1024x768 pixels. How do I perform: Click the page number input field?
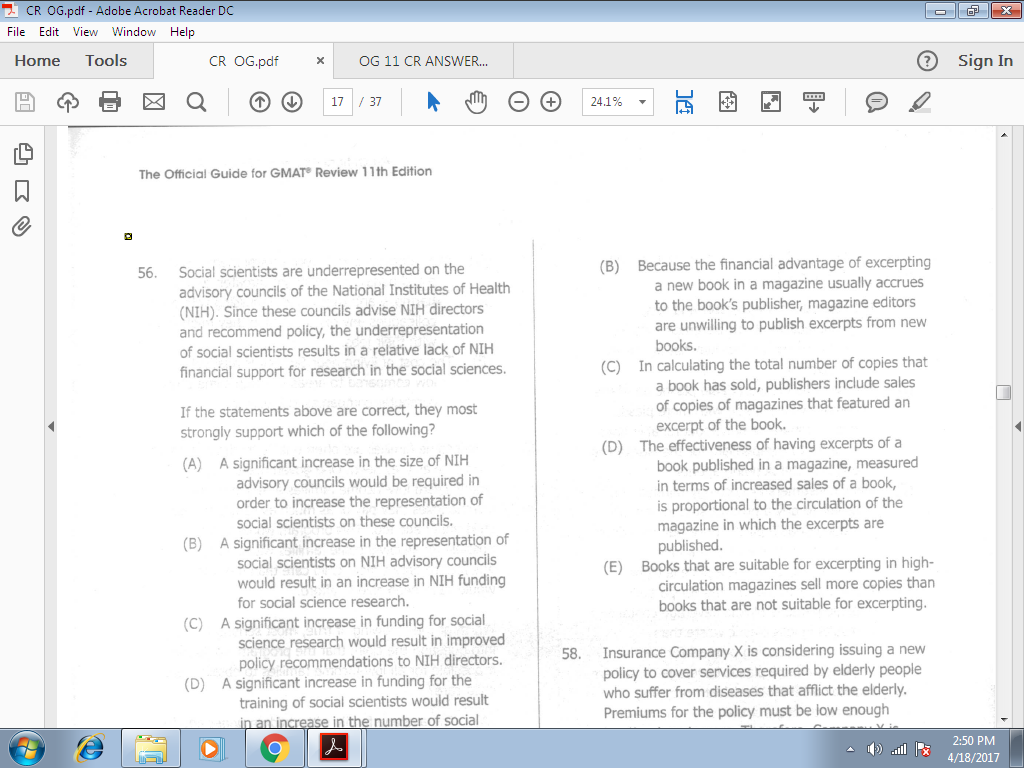click(338, 102)
